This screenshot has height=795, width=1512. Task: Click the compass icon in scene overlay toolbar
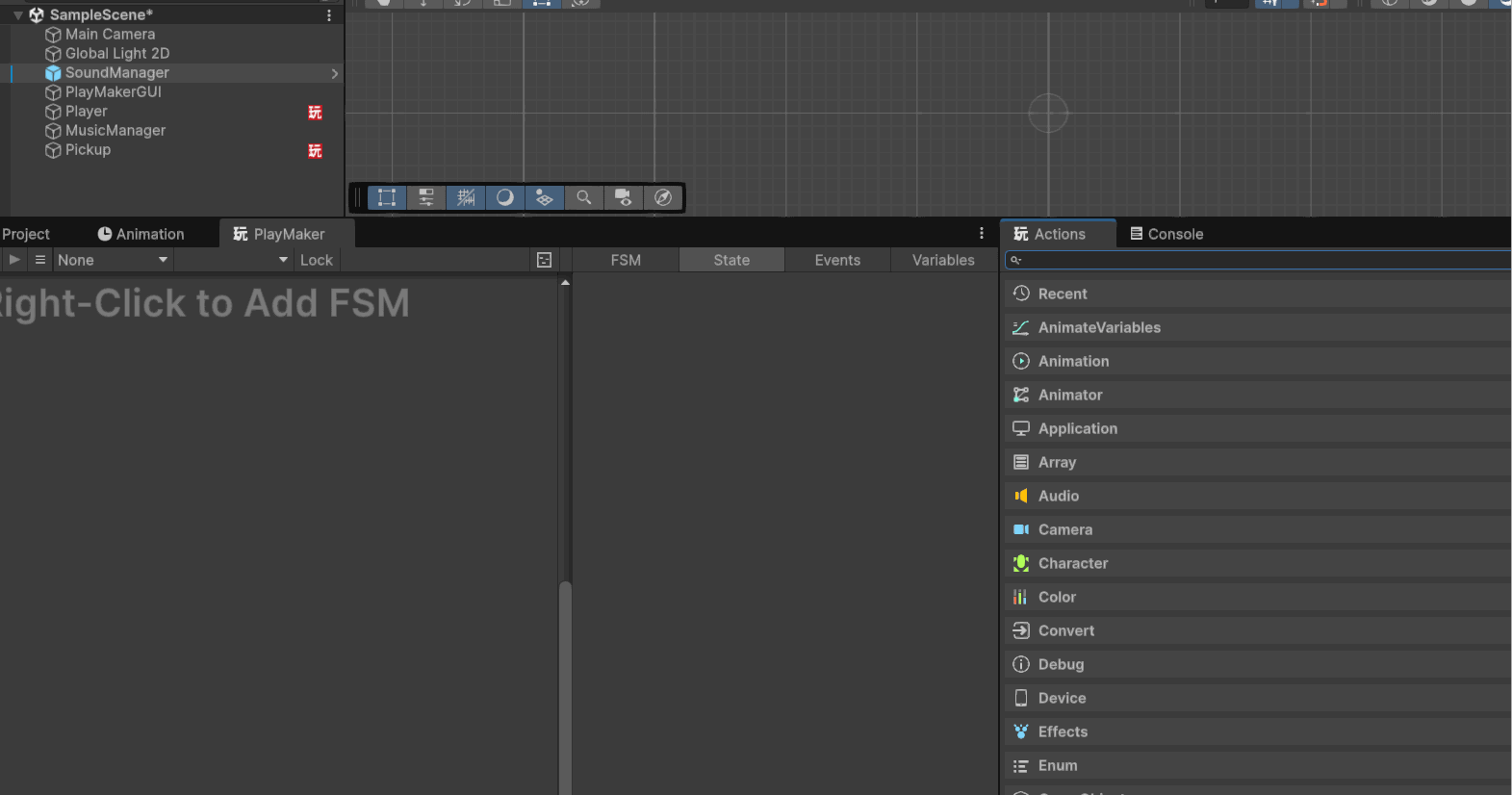tap(662, 197)
